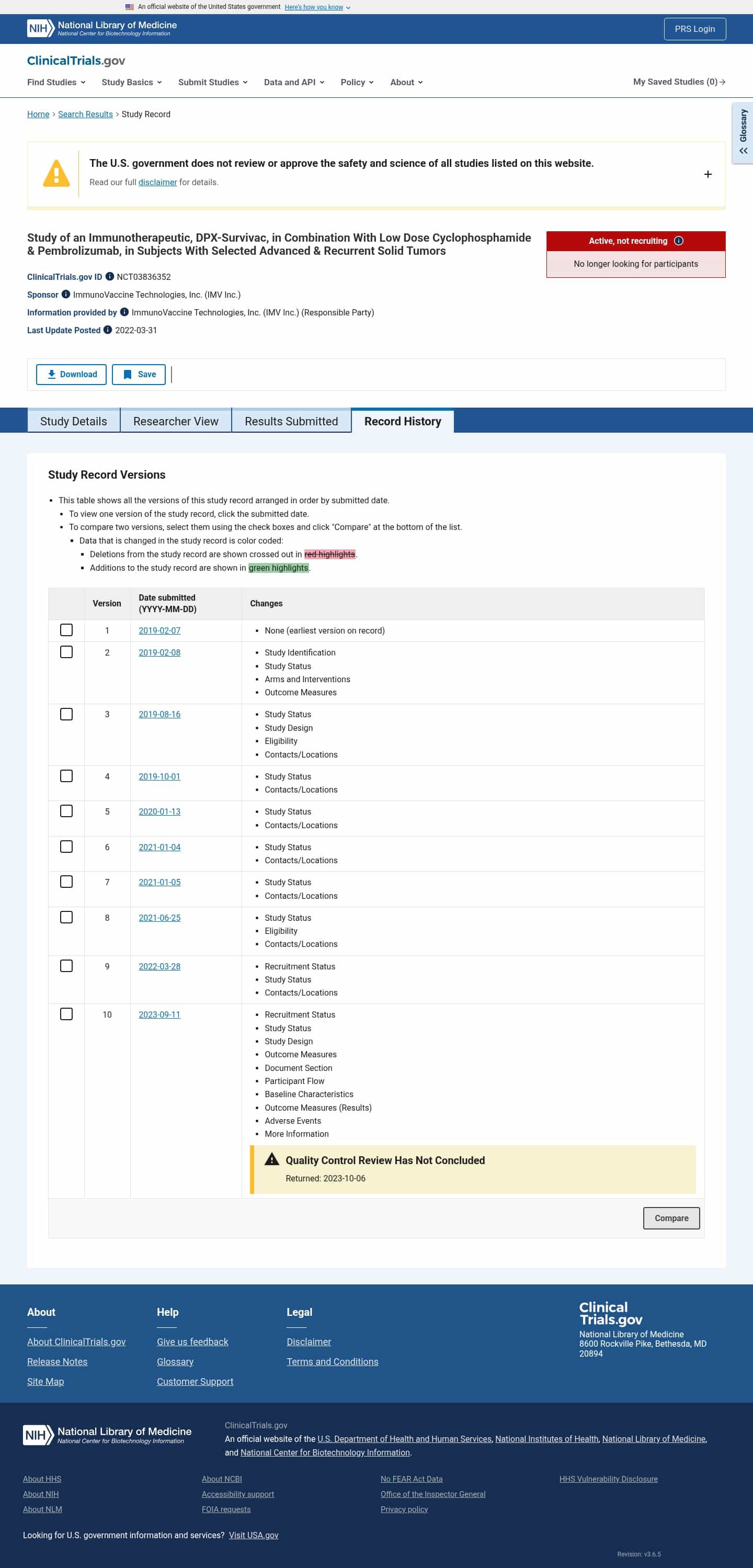Open version submitted 2023-09-11
The width and height of the screenshot is (753, 1568).
159,1014
